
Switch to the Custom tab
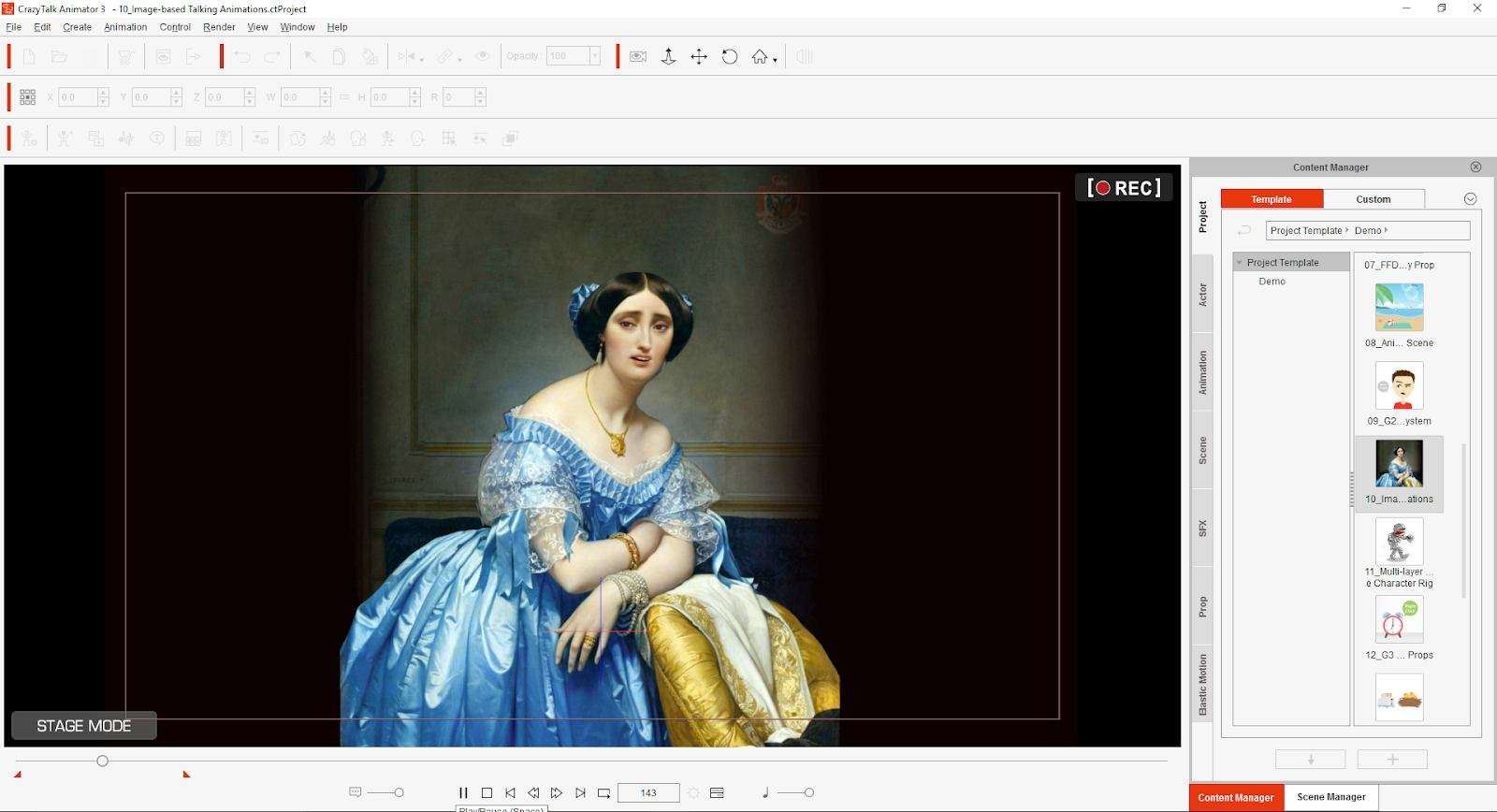1373,199
